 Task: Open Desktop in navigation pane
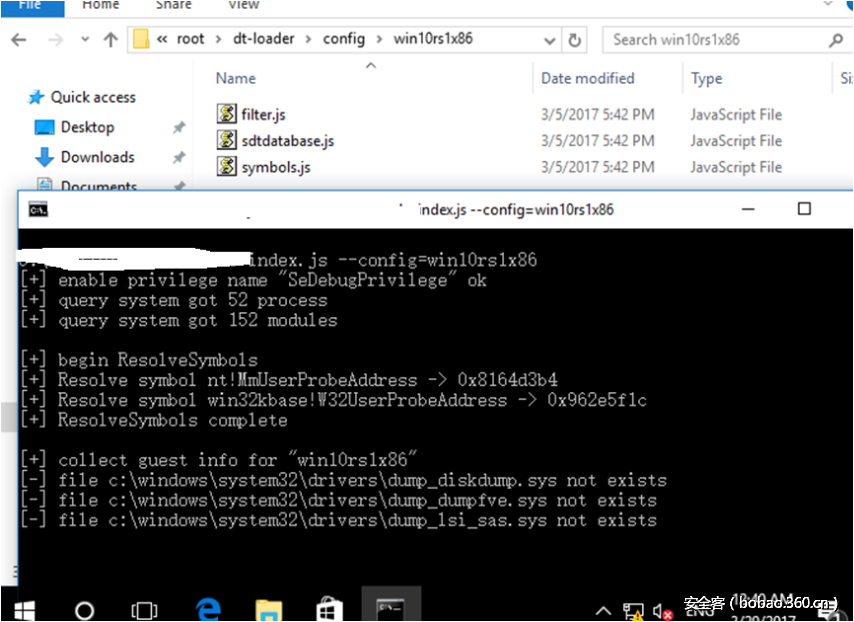87,127
